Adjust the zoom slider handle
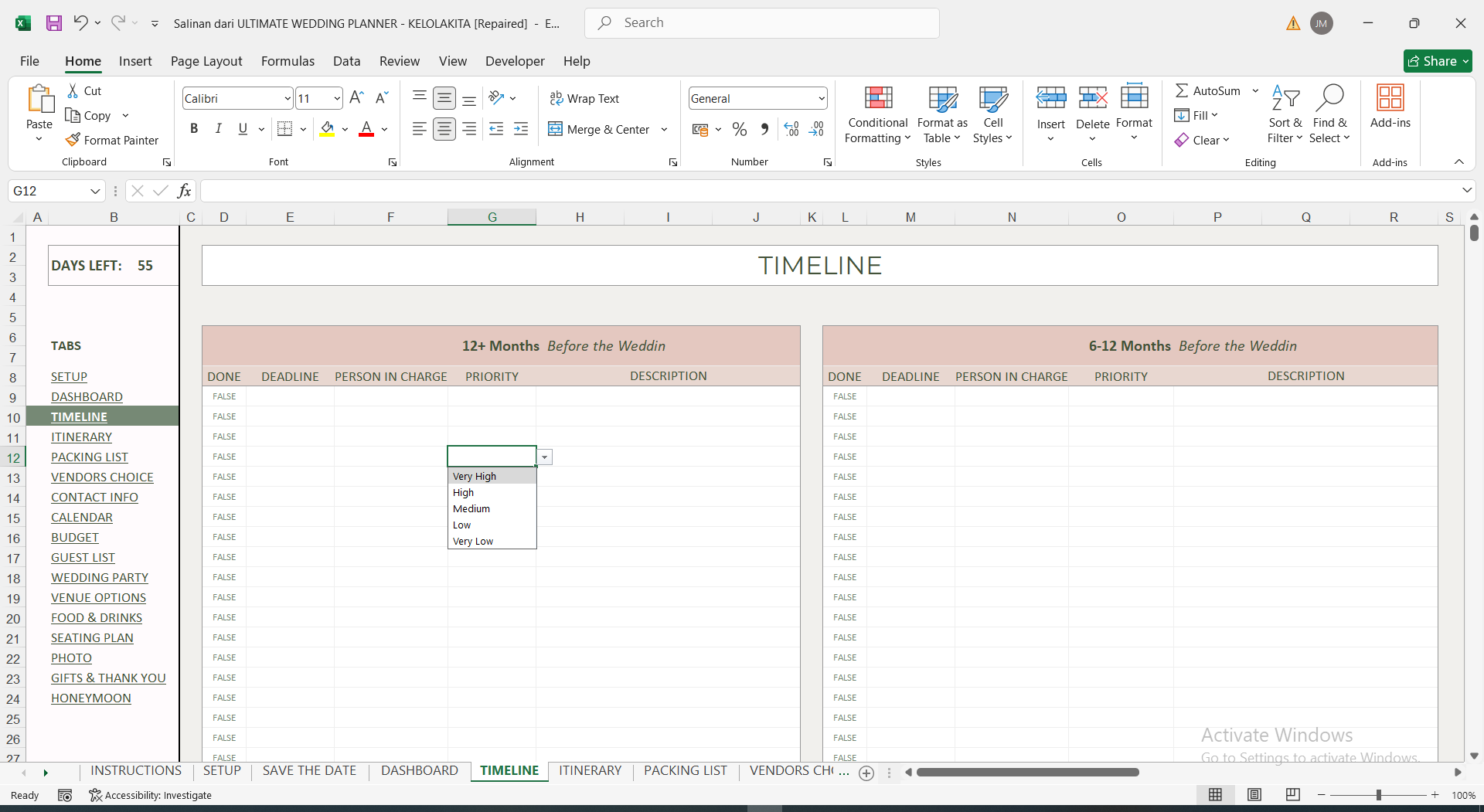The height and width of the screenshot is (812, 1484). (x=1378, y=795)
